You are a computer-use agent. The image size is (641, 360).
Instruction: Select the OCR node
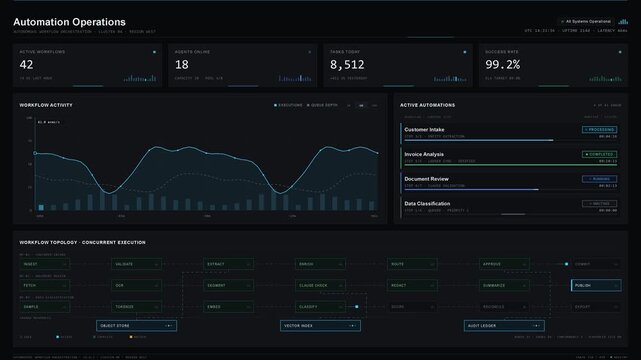click(x=136, y=285)
